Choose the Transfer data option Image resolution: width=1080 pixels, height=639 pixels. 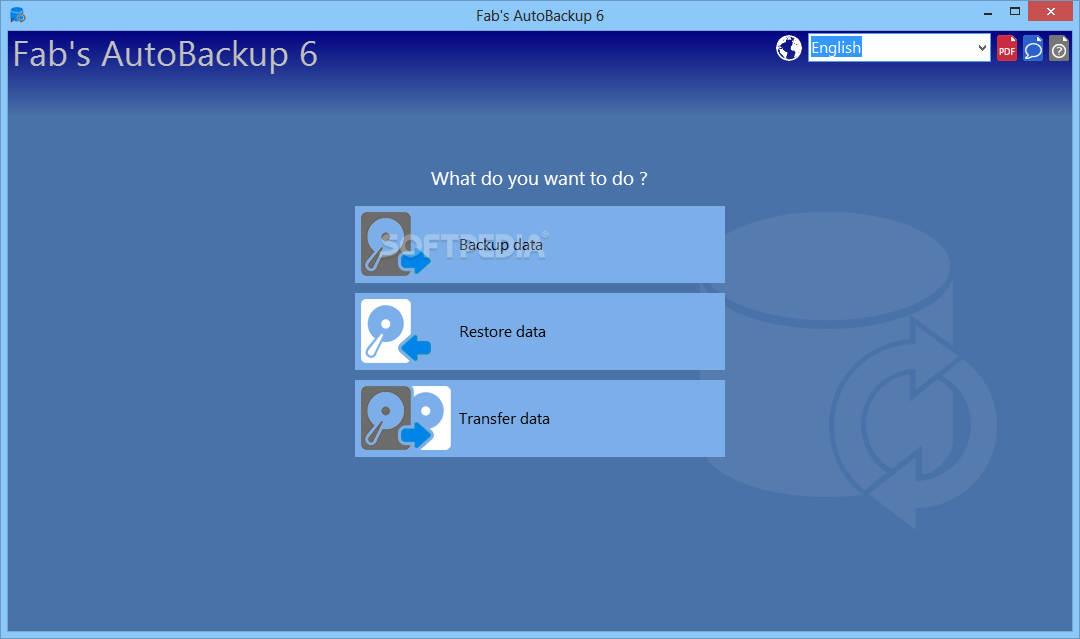pos(539,418)
